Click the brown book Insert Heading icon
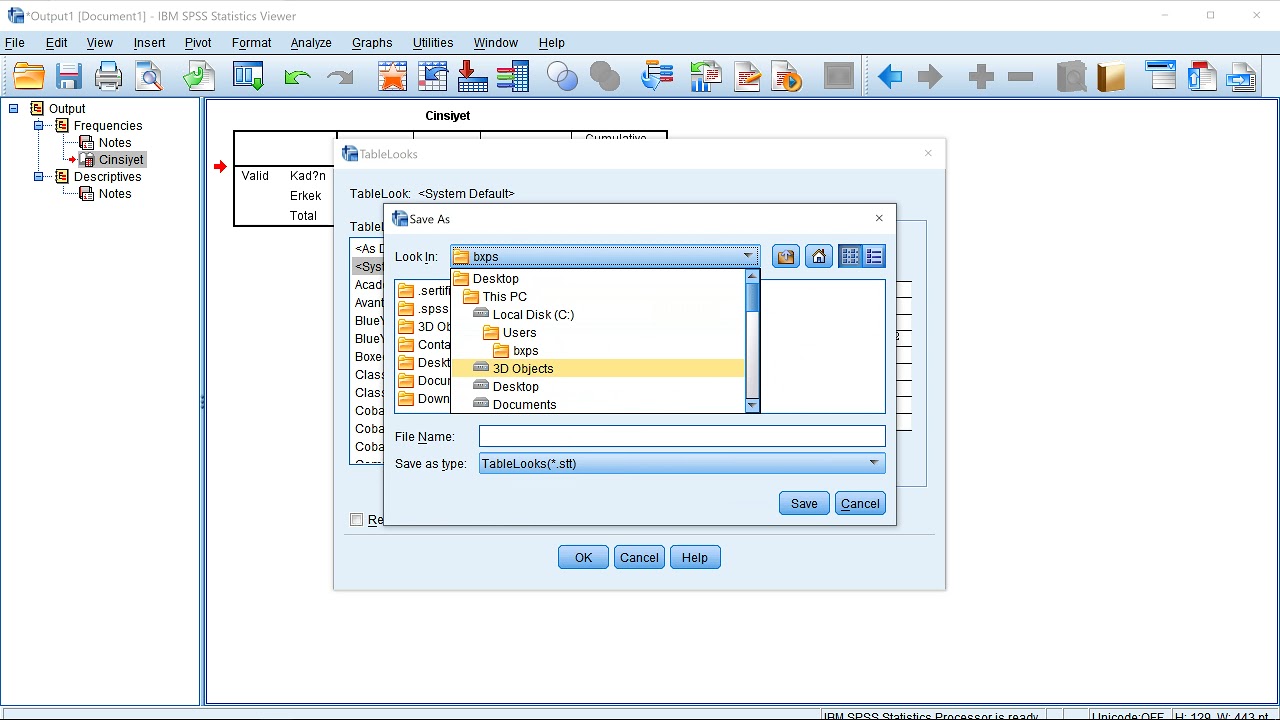 [1111, 76]
